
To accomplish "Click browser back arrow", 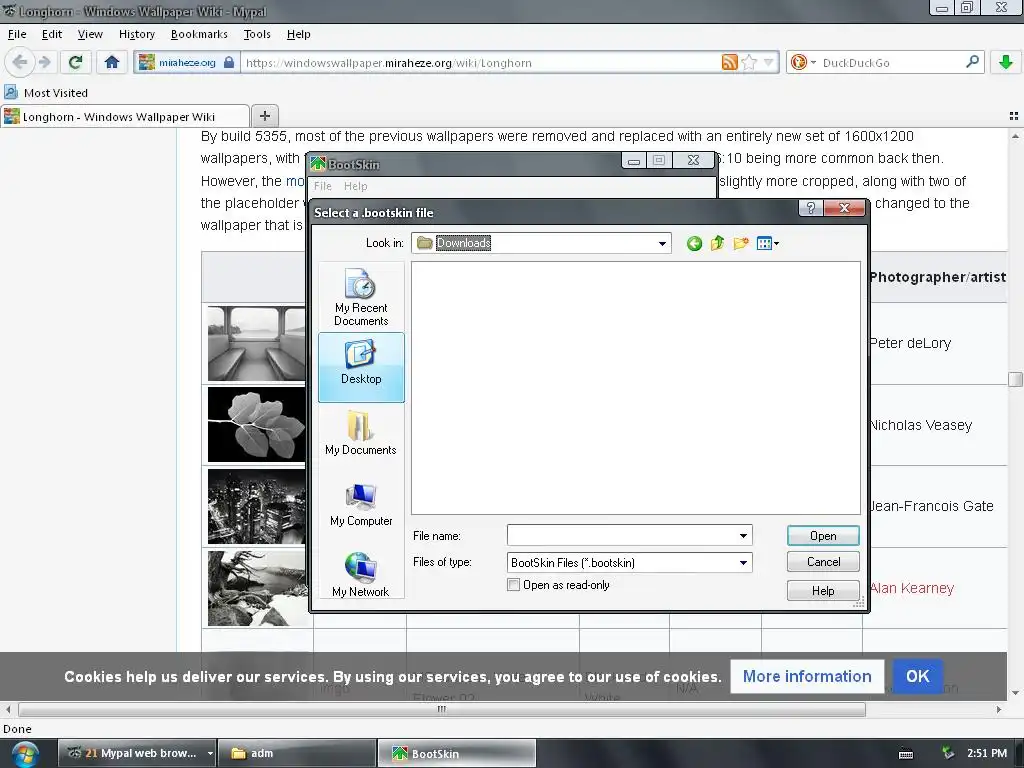I will 20,62.
